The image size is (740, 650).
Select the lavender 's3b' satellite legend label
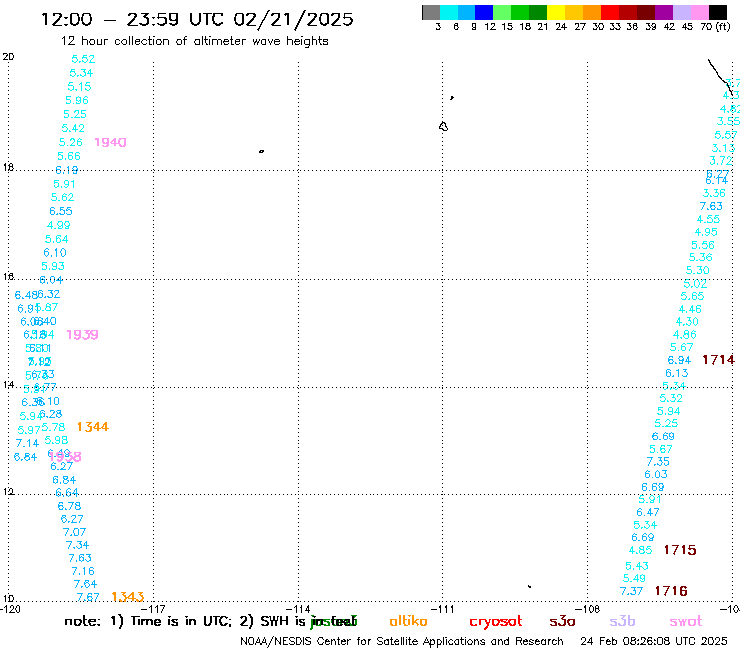622,621
